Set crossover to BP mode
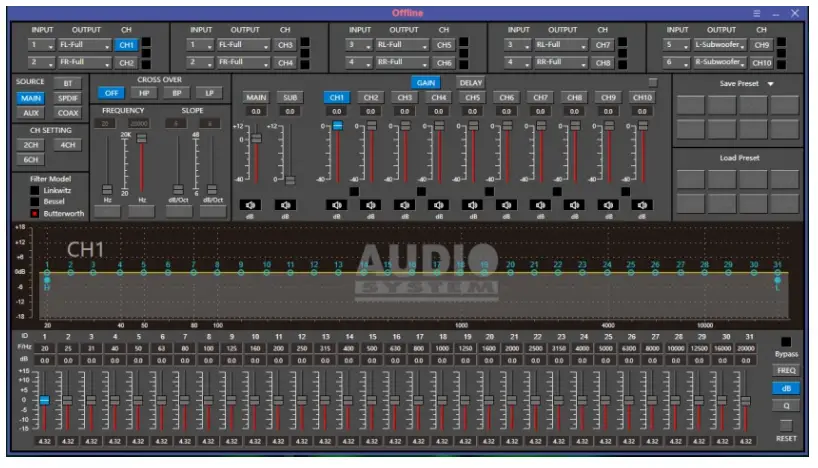The width and height of the screenshot is (818, 468). pos(176,93)
